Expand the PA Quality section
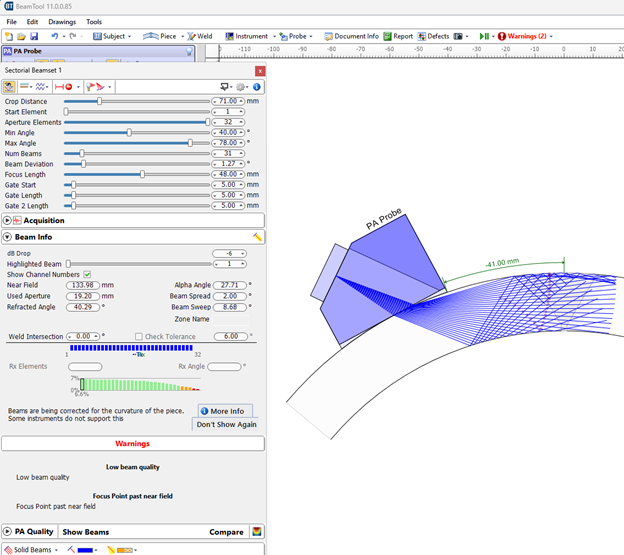Viewport: 624px width, 555px height. pyautogui.click(x=8, y=532)
